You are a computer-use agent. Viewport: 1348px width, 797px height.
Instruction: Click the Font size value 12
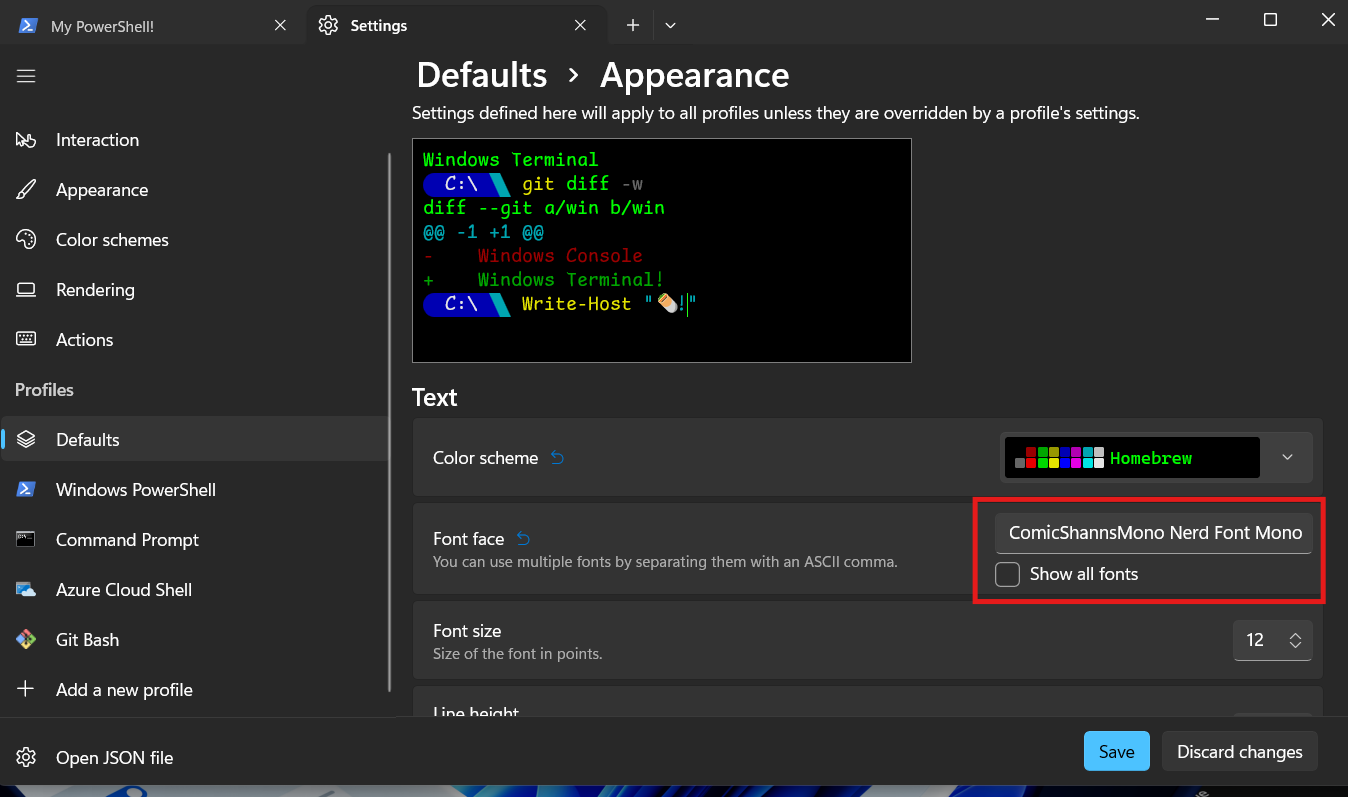coord(1256,640)
